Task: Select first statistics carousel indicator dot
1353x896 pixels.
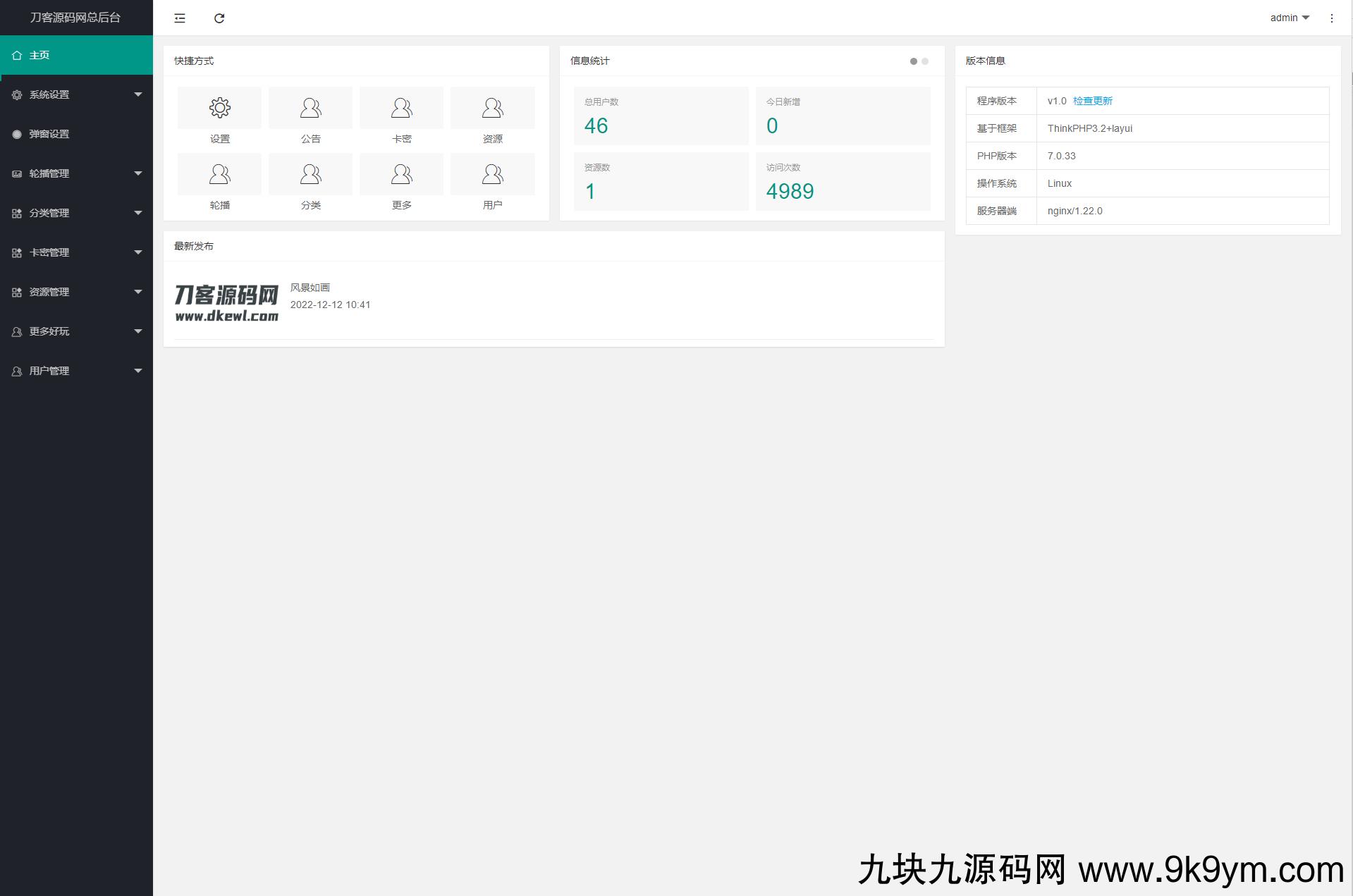Action: pyautogui.click(x=914, y=61)
